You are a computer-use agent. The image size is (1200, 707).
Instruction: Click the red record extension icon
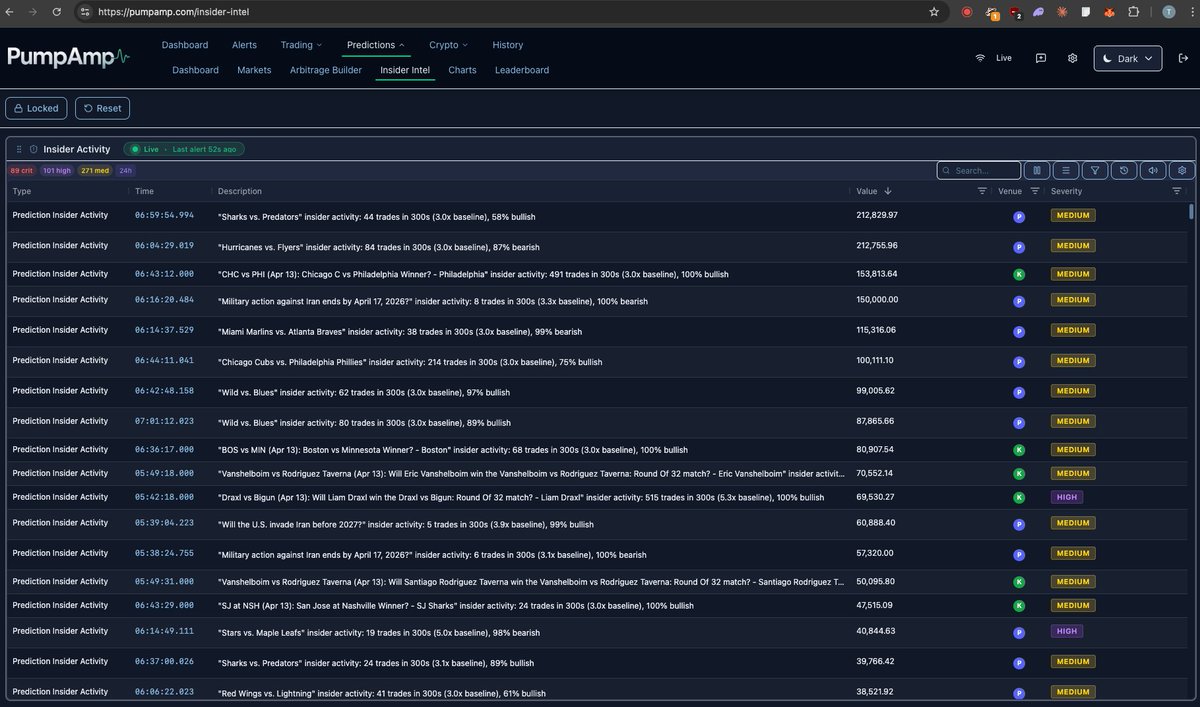[x=966, y=12]
